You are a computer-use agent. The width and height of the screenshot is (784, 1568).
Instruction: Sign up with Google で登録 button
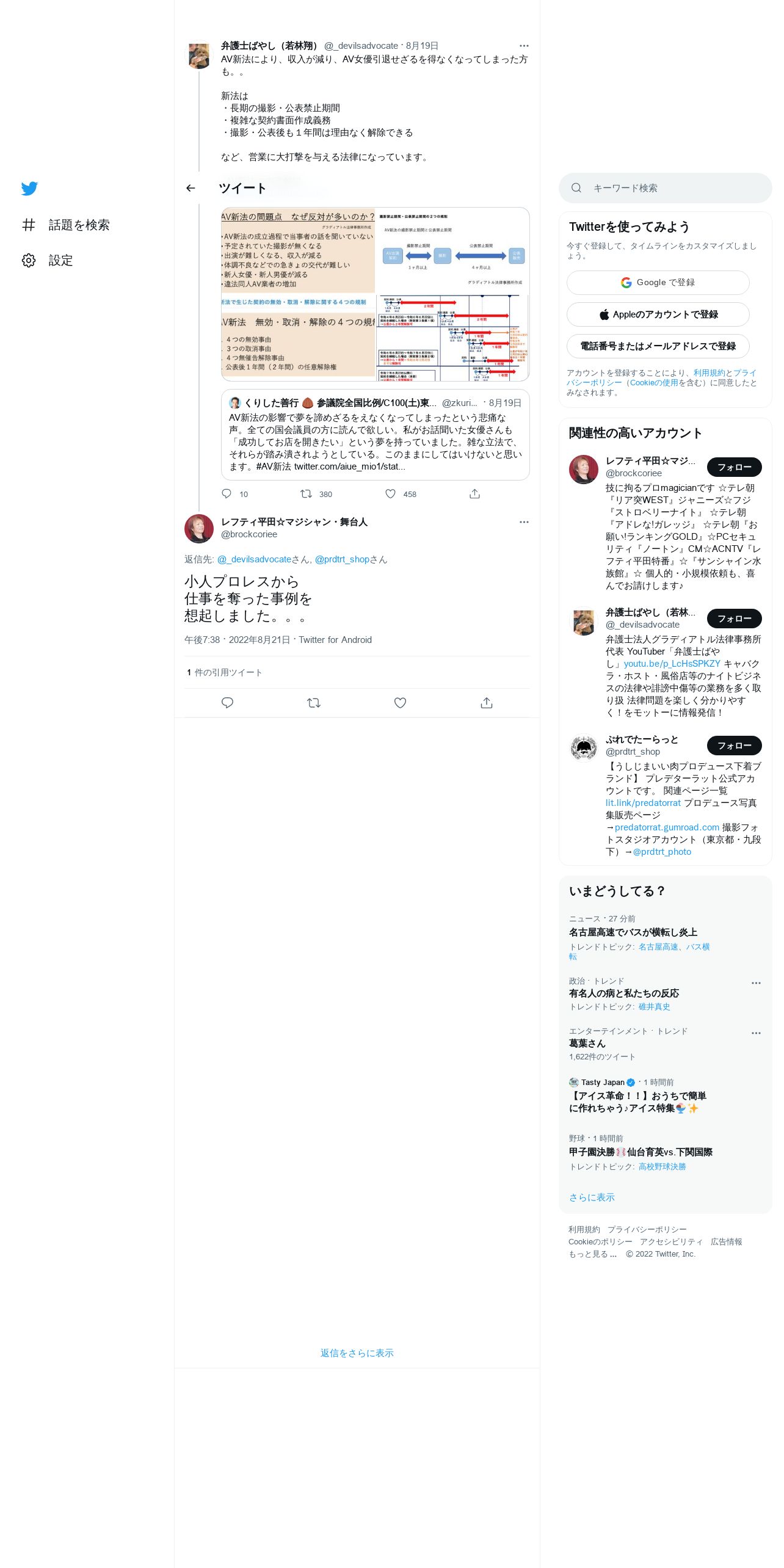pos(658,283)
